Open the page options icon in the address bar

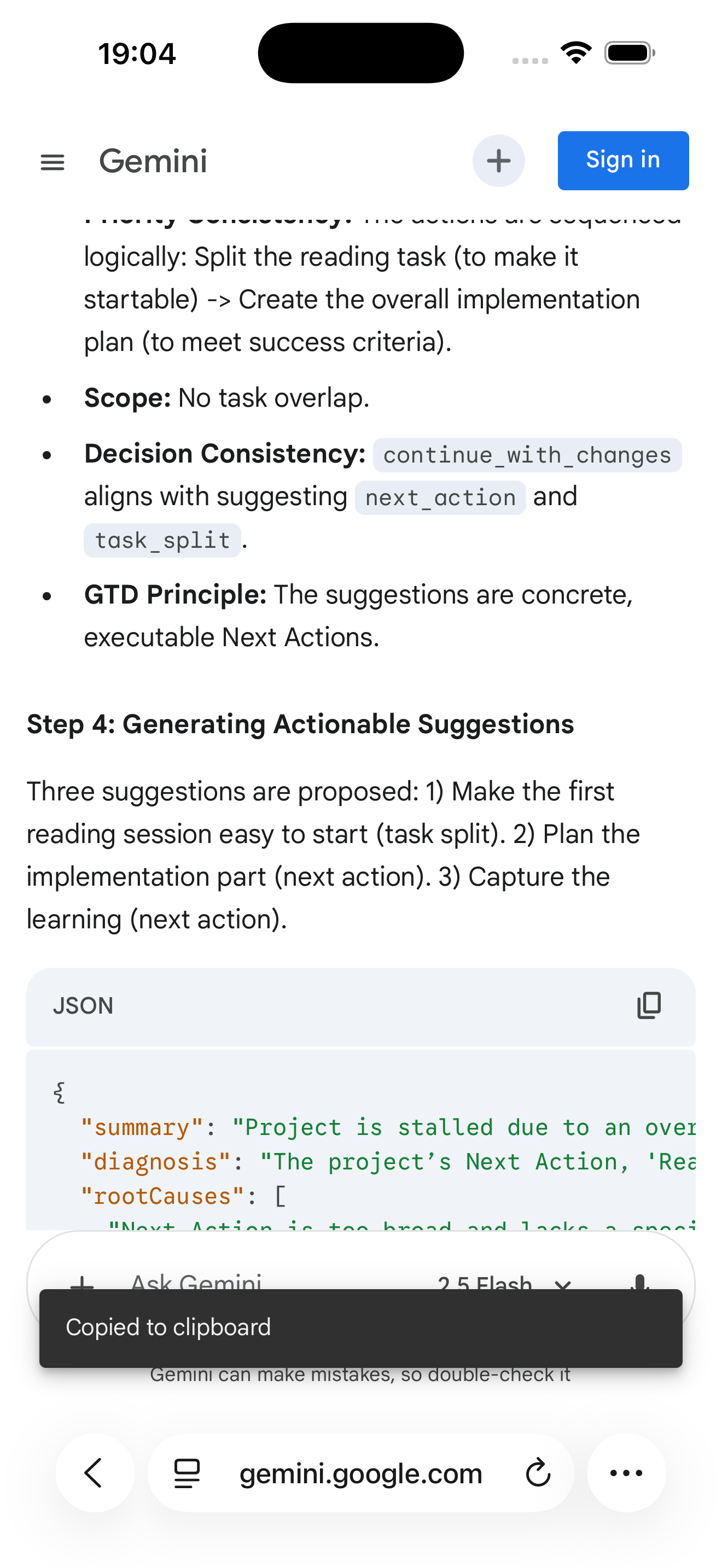(x=187, y=1473)
